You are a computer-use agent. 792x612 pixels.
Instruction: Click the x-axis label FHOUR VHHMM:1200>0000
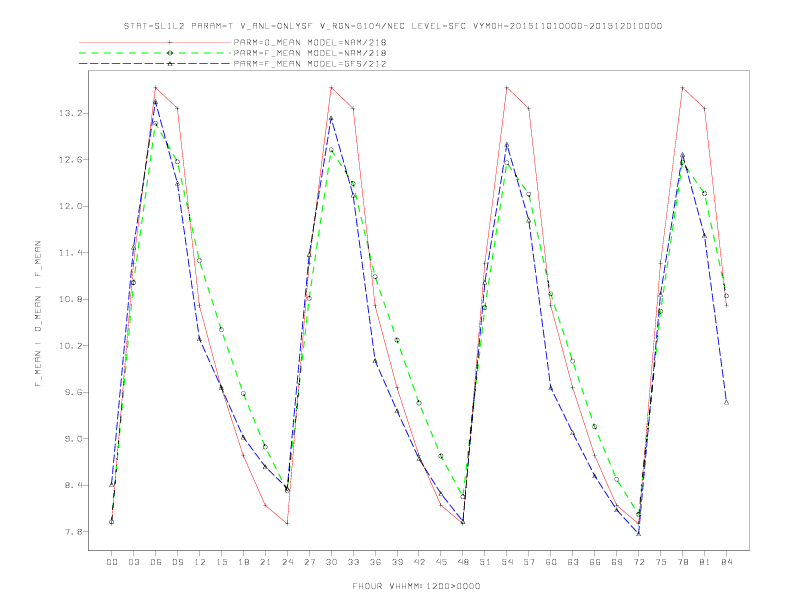pyautogui.click(x=416, y=586)
